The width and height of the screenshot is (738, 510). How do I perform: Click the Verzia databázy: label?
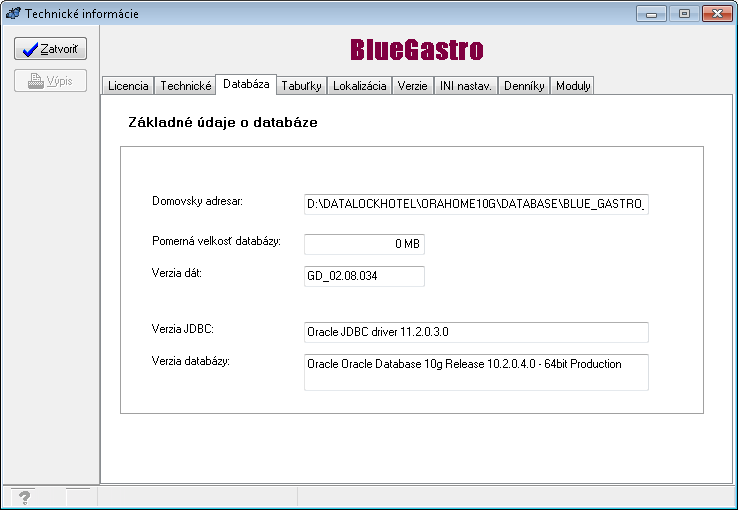point(191,361)
